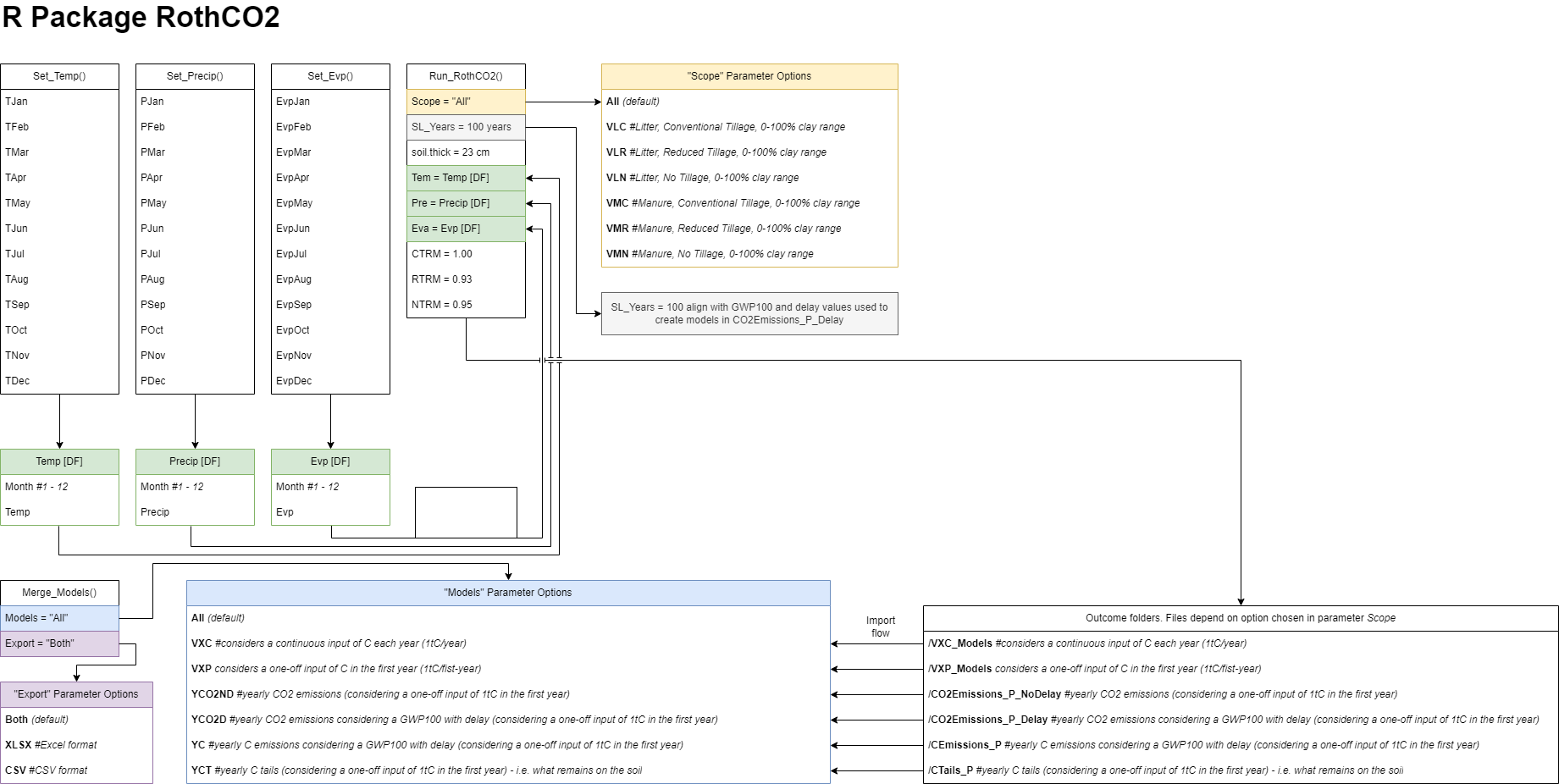Click the /CTails_P outcome folder entry
Screen dimensions: 1559x784
click(1016, 770)
